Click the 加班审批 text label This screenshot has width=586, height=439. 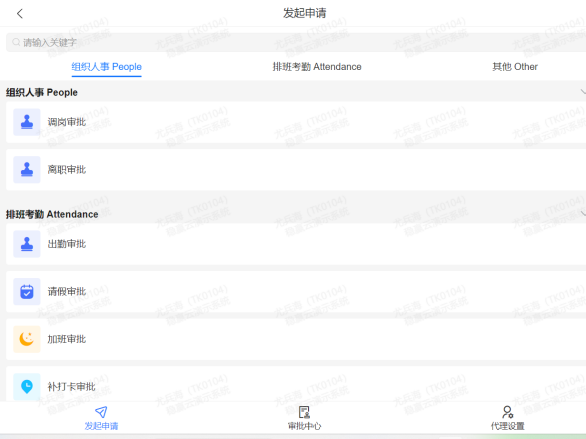(x=67, y=339)
